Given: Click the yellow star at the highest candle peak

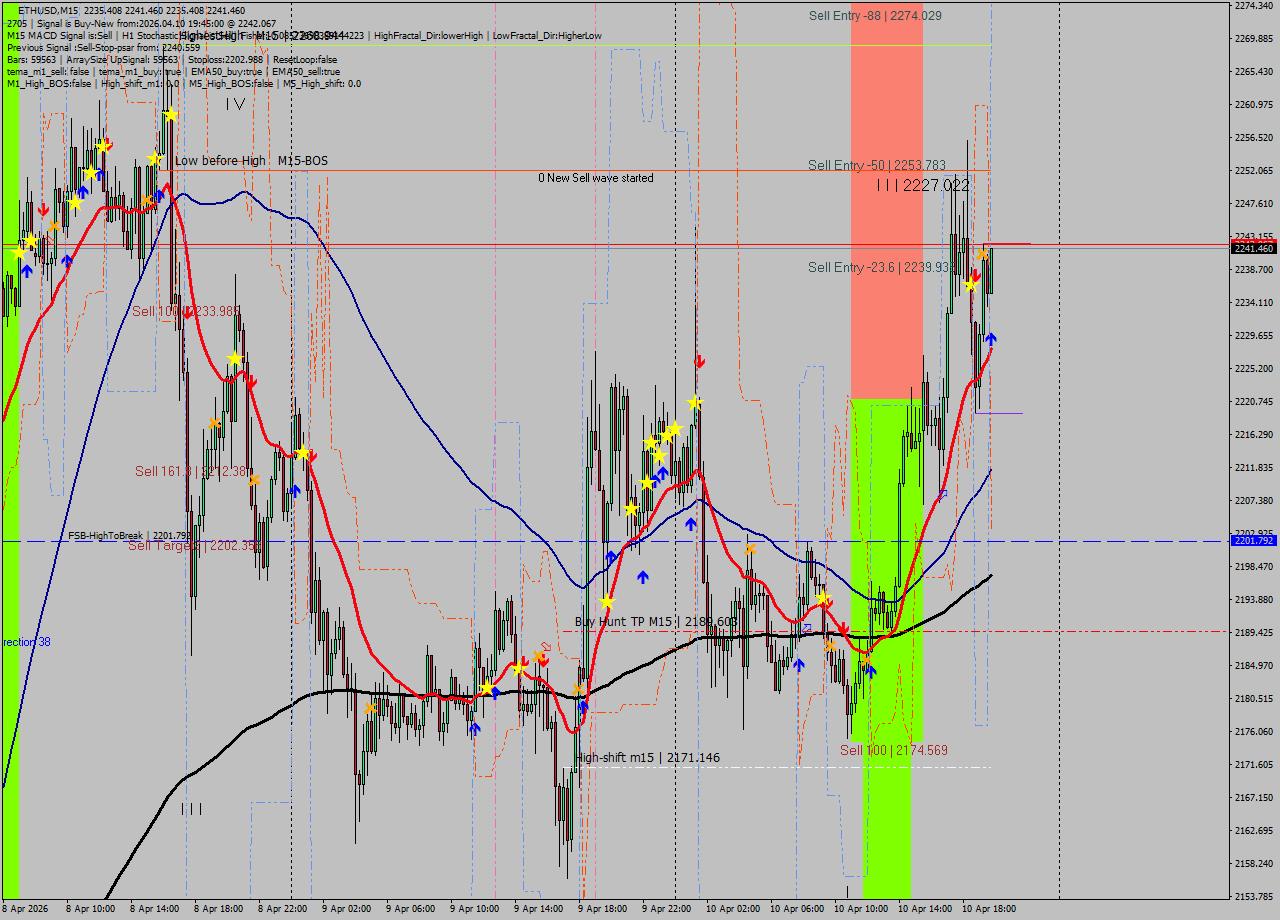Looking at the screenshot, I should click(171, 115).
